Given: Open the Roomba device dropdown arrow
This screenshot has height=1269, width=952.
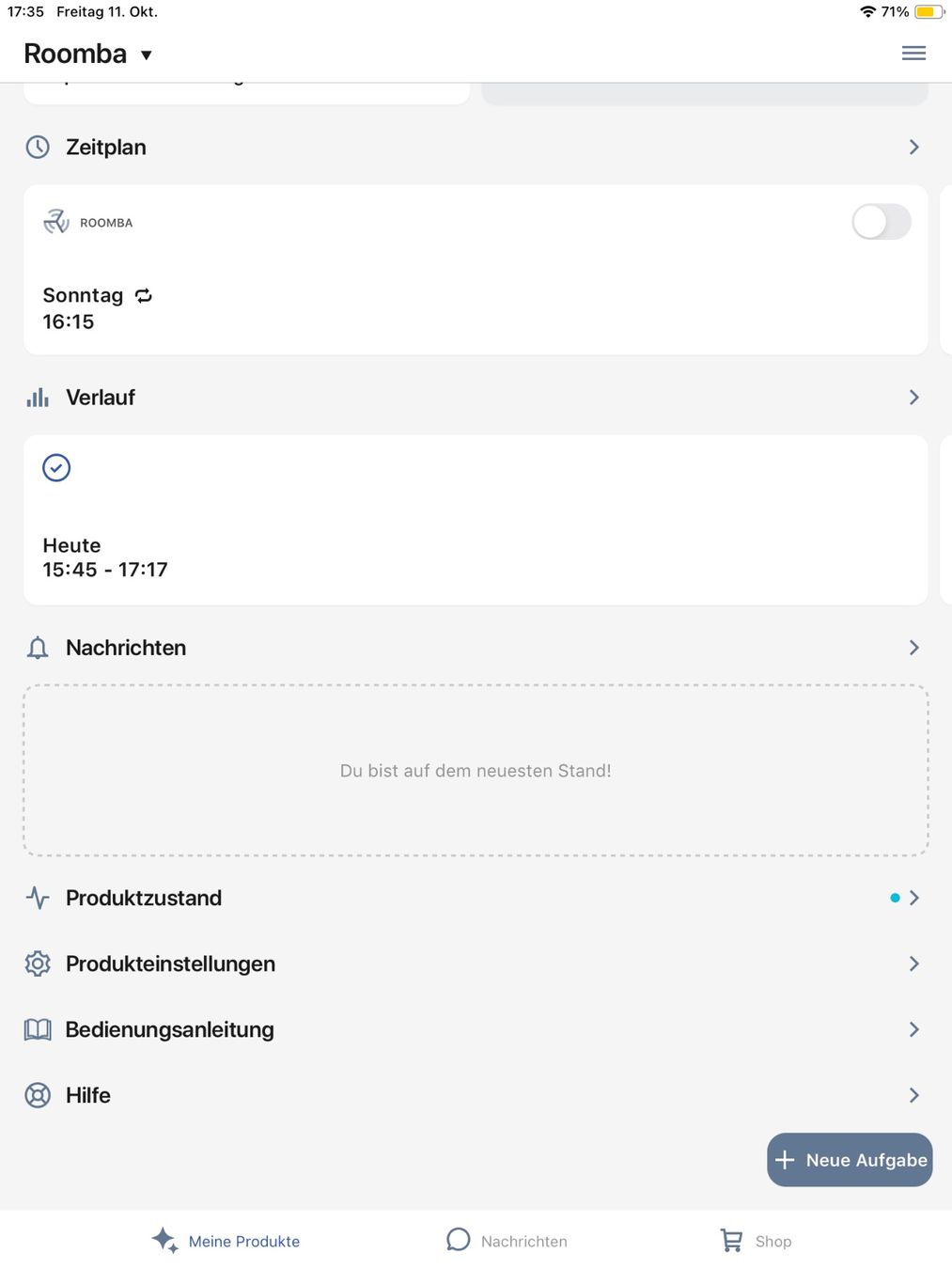Looking at the screenshot, I should pyautogui.click(x=147, y=55).
